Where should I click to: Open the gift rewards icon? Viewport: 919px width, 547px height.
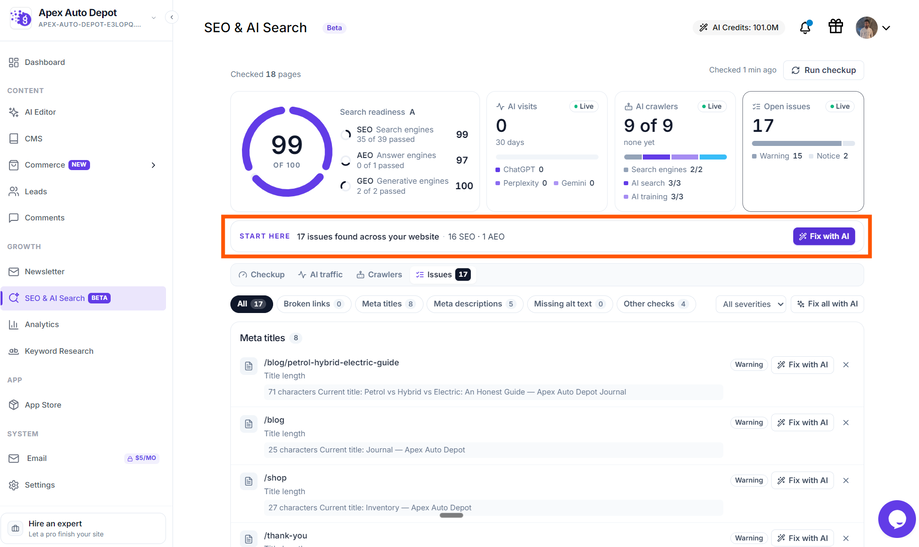click(x=835, y=26)
